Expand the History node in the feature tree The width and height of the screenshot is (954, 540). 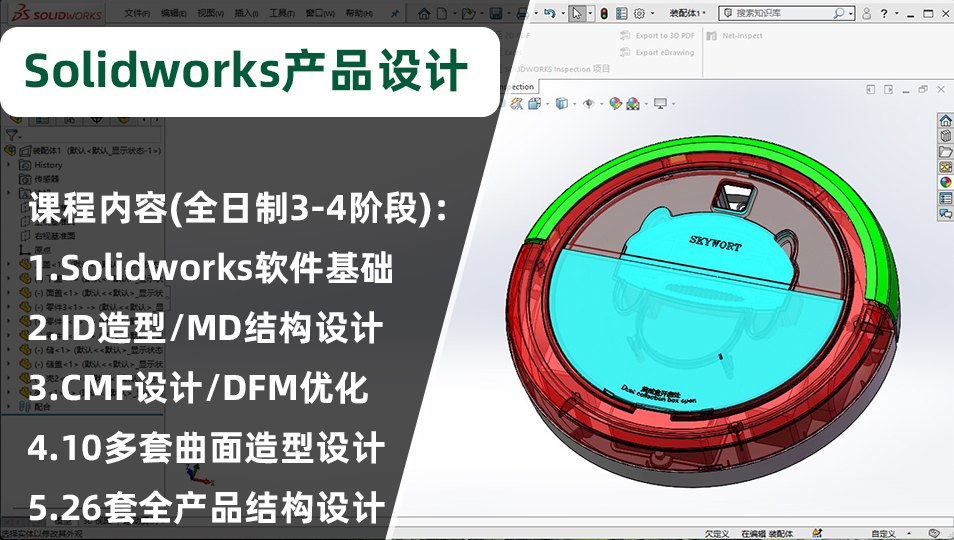point(9,165)
